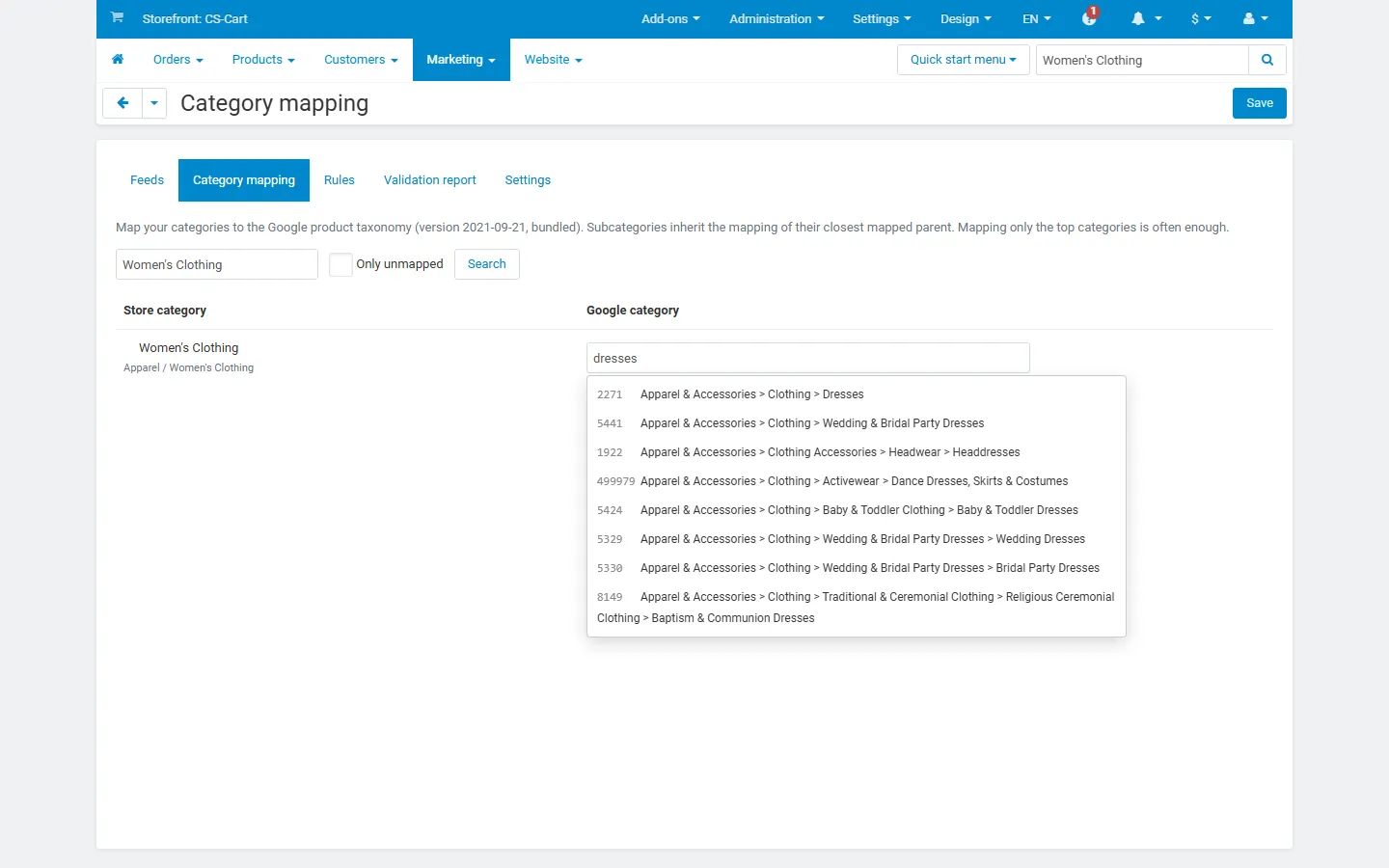Open the user account menu
Screen dimensions: 1389x868
click(x=1255, y=18)
